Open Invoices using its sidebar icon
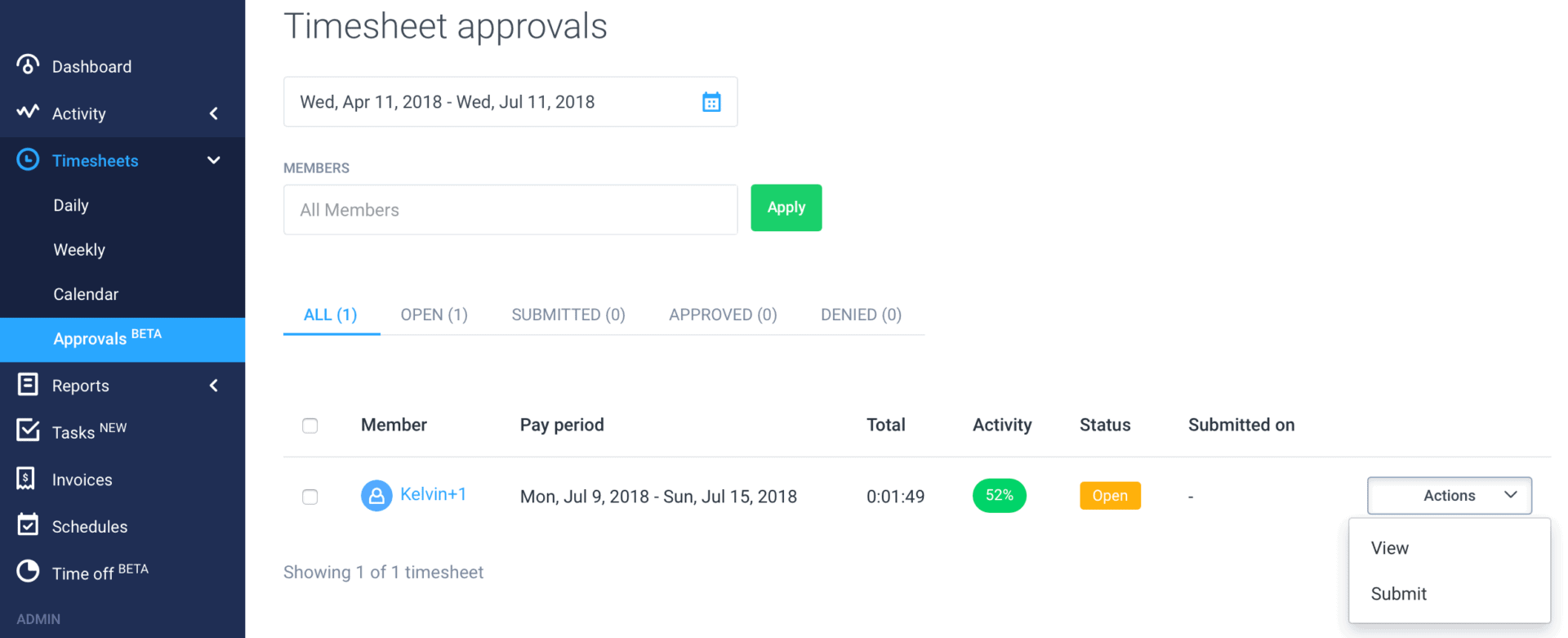Image resolution: width=1568 pixels, height=638 pixels. pos(27,480)
